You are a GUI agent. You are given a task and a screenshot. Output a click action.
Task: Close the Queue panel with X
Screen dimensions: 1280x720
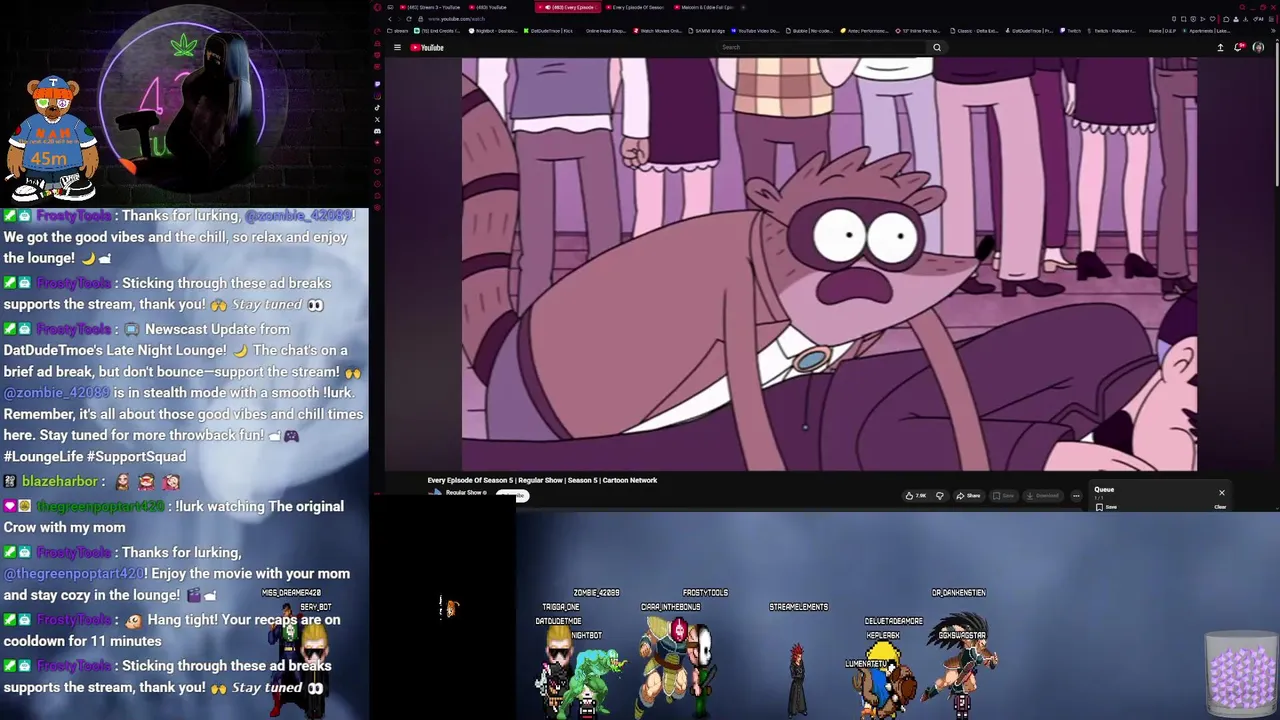pyautogui.click(x=1221, y=493)
